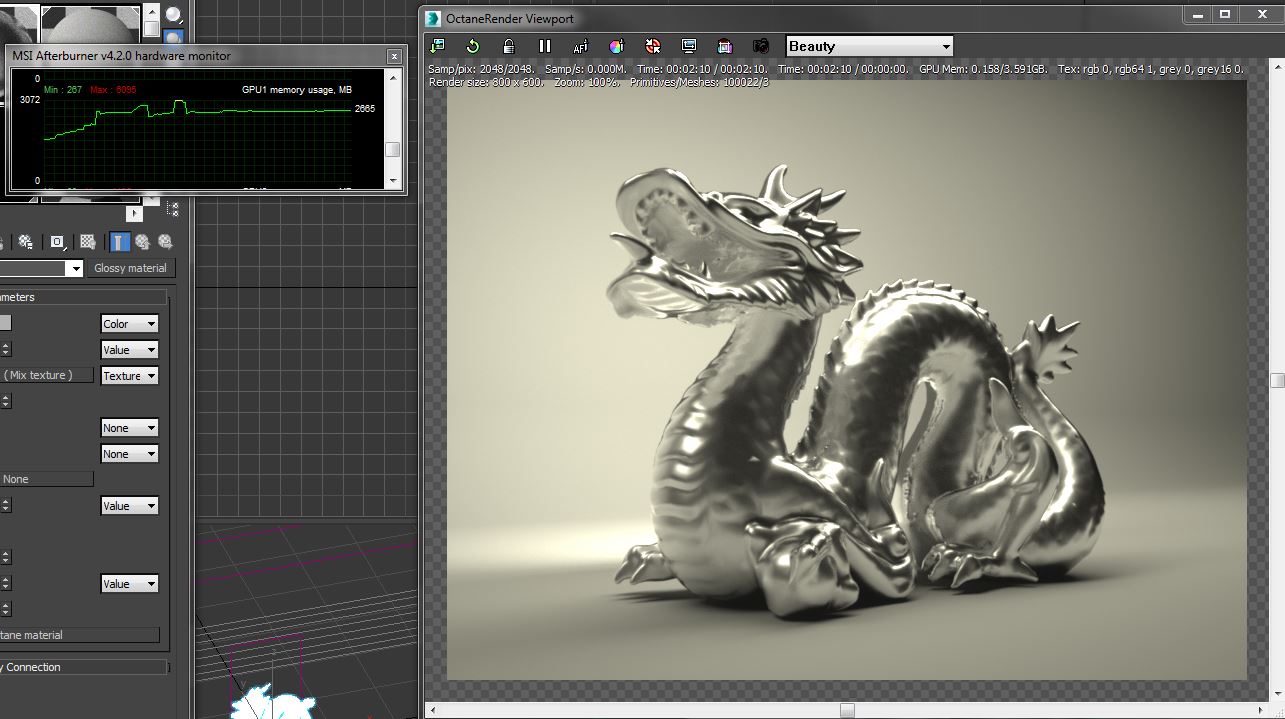
Task: Toggle the highlighted show end result icon
Action: tap(120, 242)
